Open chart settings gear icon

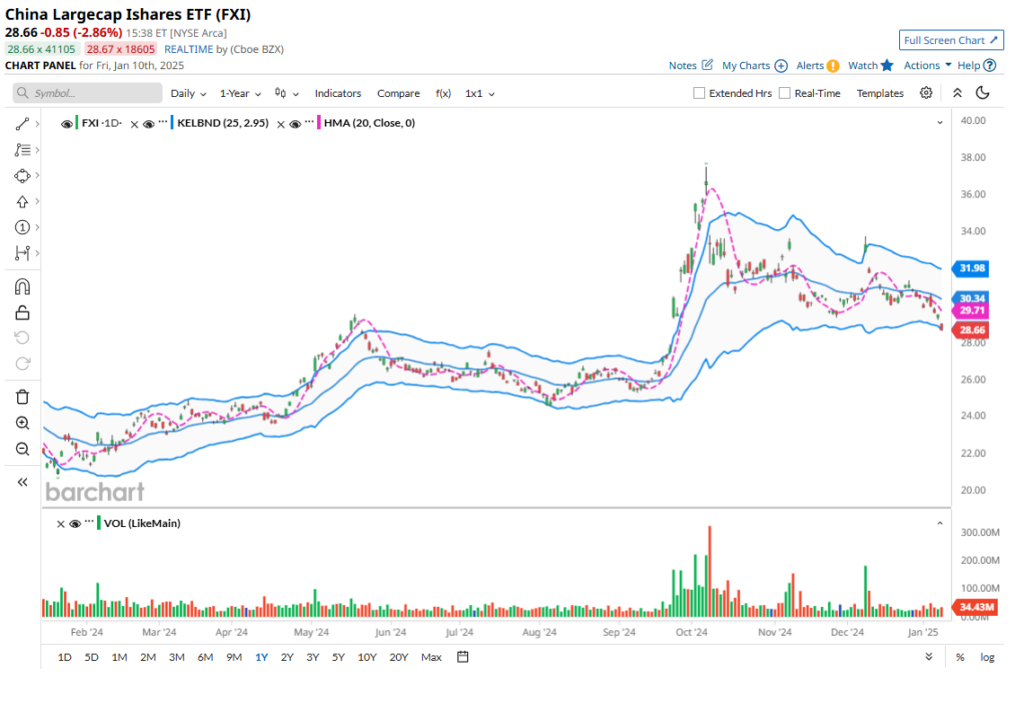coord(926,93)
